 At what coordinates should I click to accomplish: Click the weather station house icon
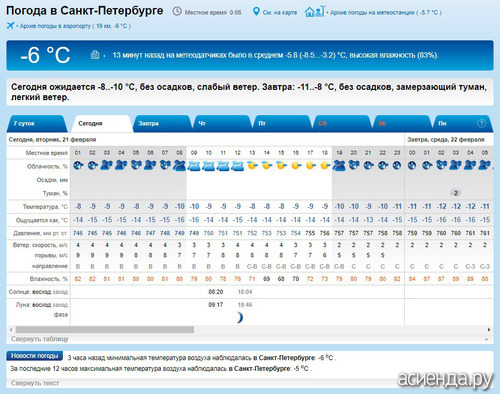point(315,11)
